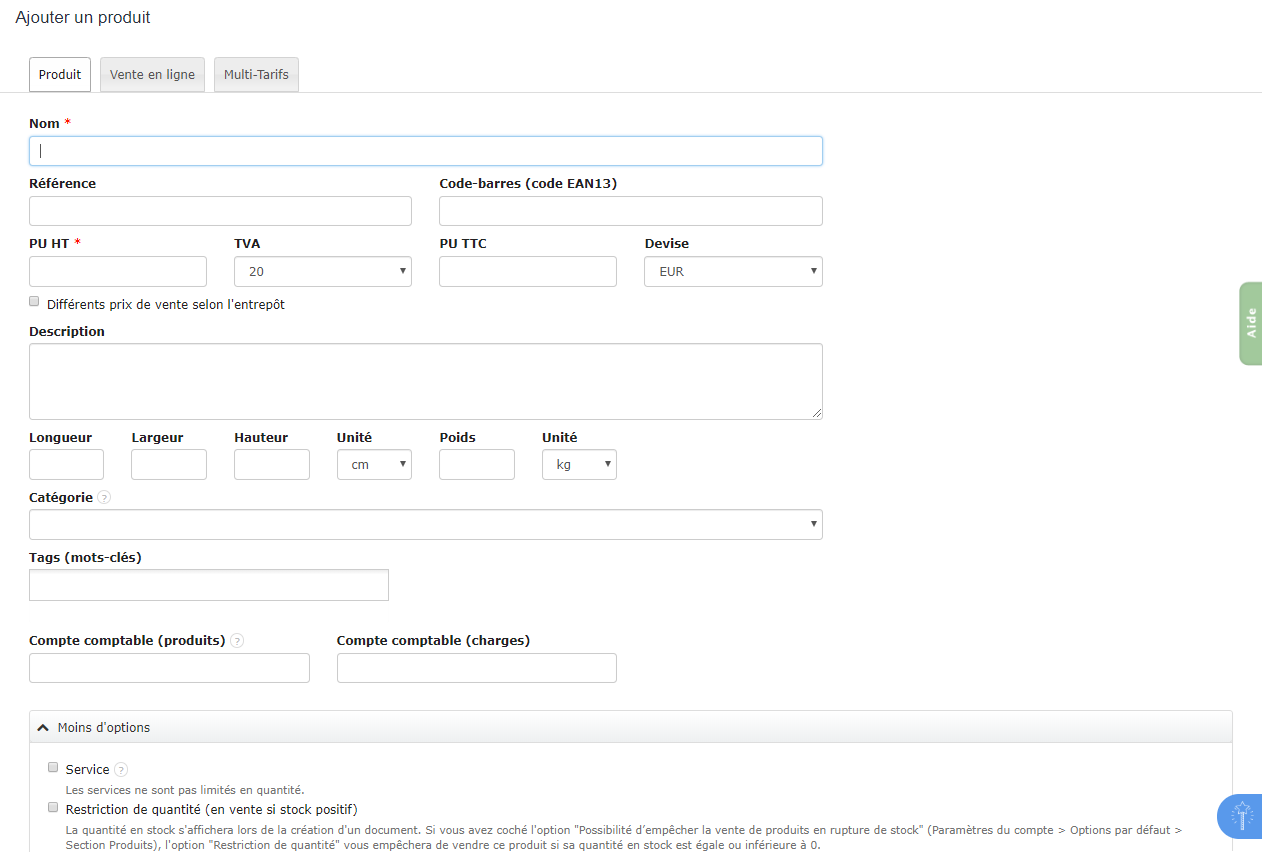The image size is (1262, 862).
Task: Open the weight Unité dropdown showing kg
Action: tap(579, 464)
